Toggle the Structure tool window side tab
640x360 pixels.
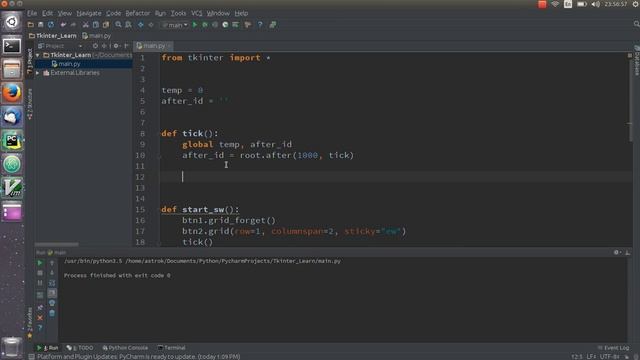[30, 104]
